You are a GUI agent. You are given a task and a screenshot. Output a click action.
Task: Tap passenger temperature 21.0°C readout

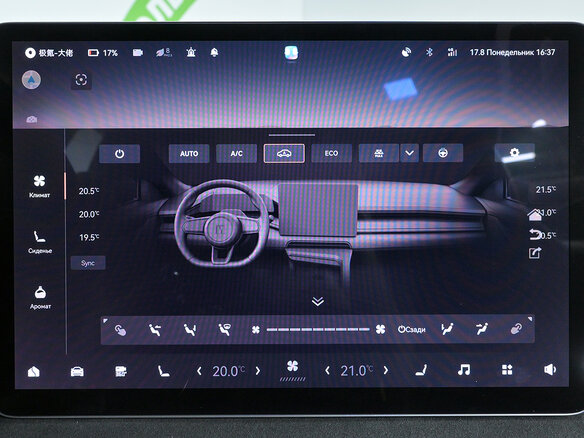pos(356,371)
